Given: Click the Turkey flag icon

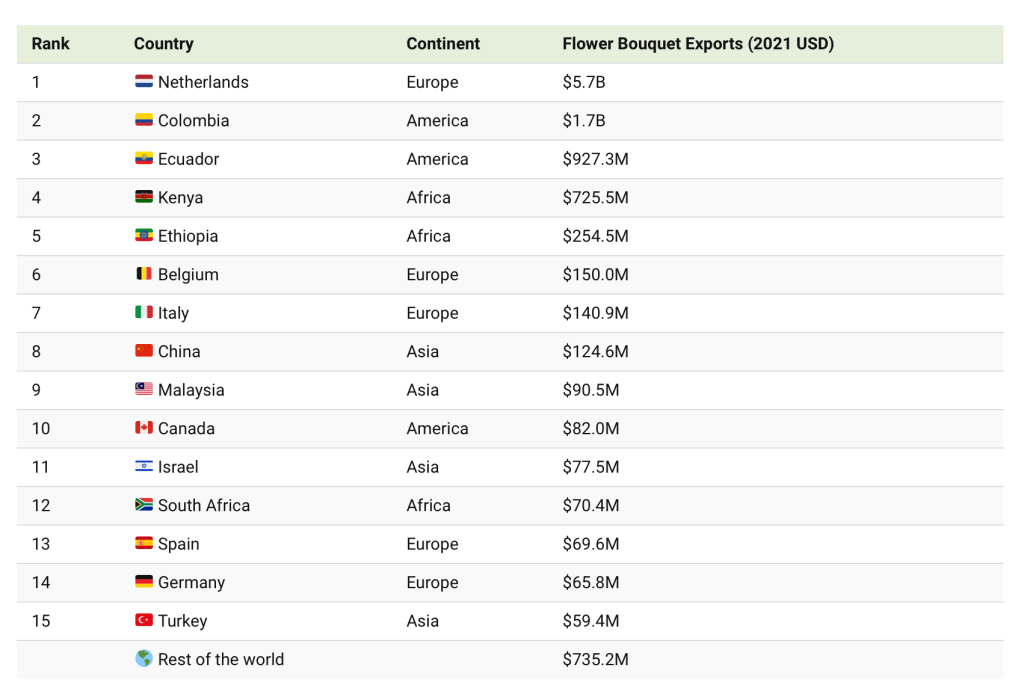Looking at the screenshot, I should tap(144, 621).
